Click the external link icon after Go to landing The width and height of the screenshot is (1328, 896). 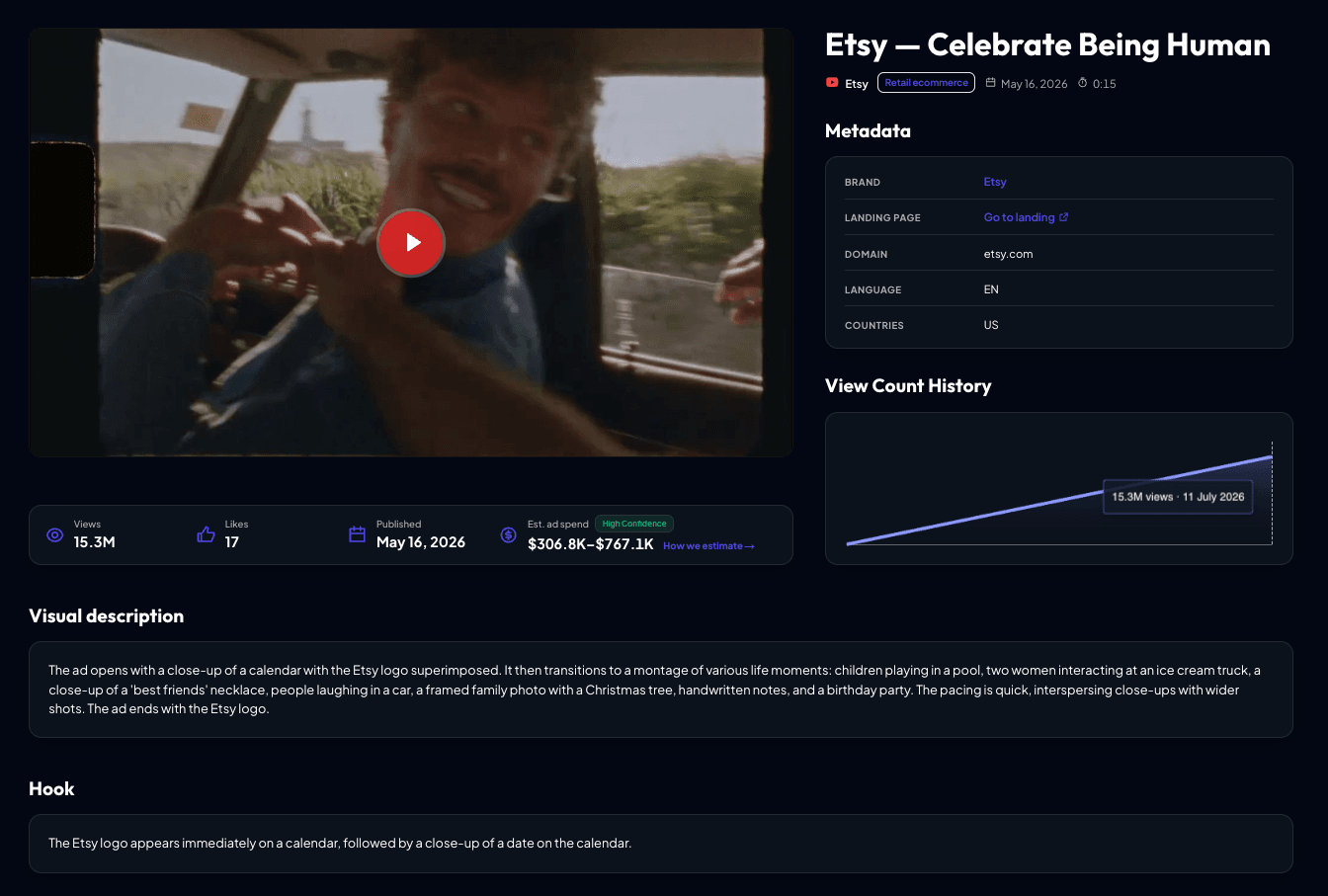(x=1064, y=217)
